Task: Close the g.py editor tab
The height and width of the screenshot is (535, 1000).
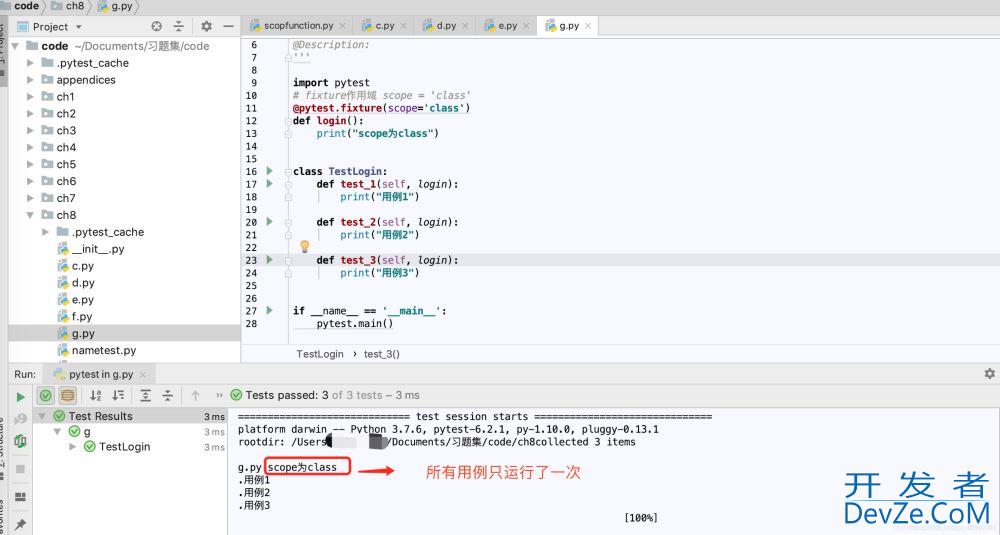Action: [x=588, y=26]
